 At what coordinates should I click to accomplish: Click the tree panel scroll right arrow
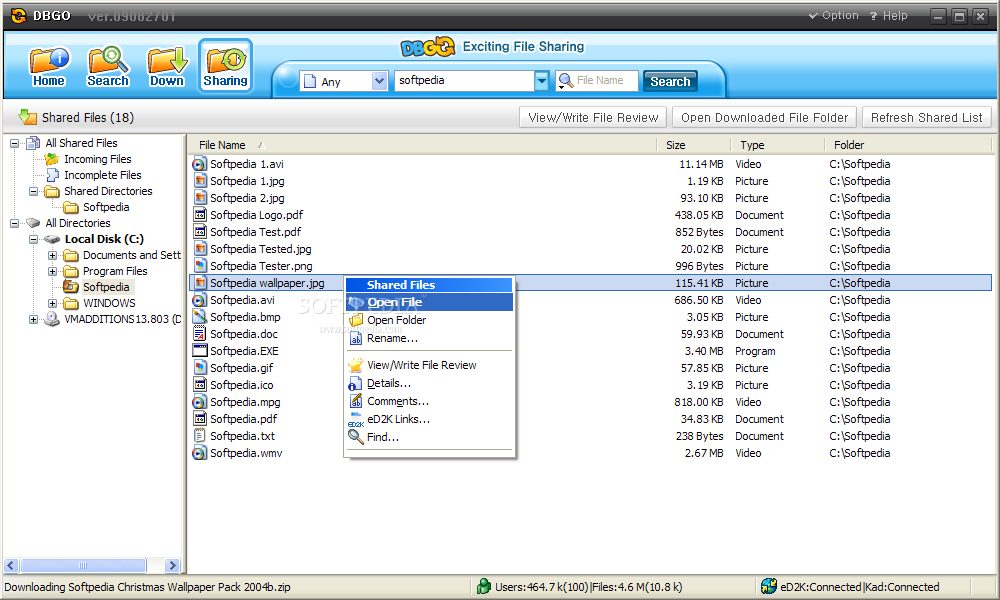[x=172, y=566]
